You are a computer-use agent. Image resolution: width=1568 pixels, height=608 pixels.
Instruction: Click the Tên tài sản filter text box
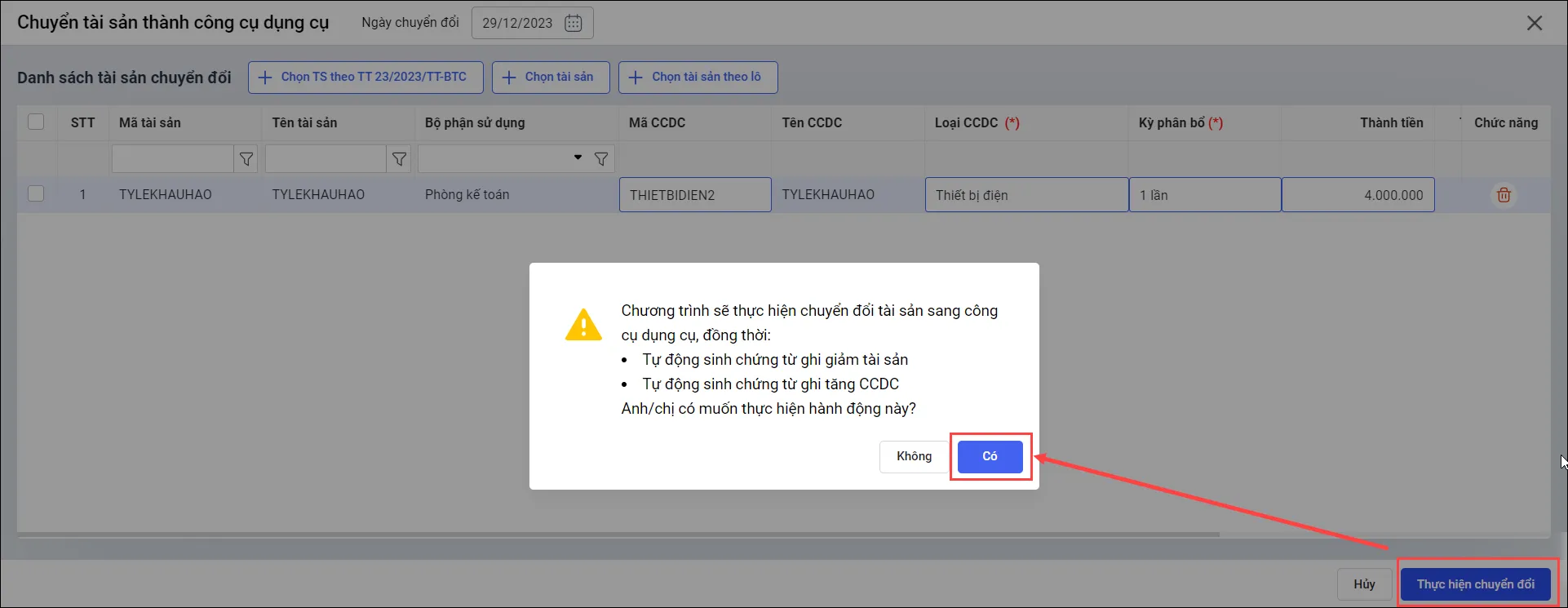(x=326, y=159)
